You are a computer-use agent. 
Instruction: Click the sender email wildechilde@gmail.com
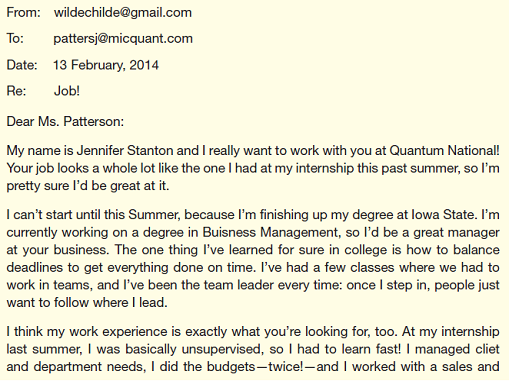point(123,13)
